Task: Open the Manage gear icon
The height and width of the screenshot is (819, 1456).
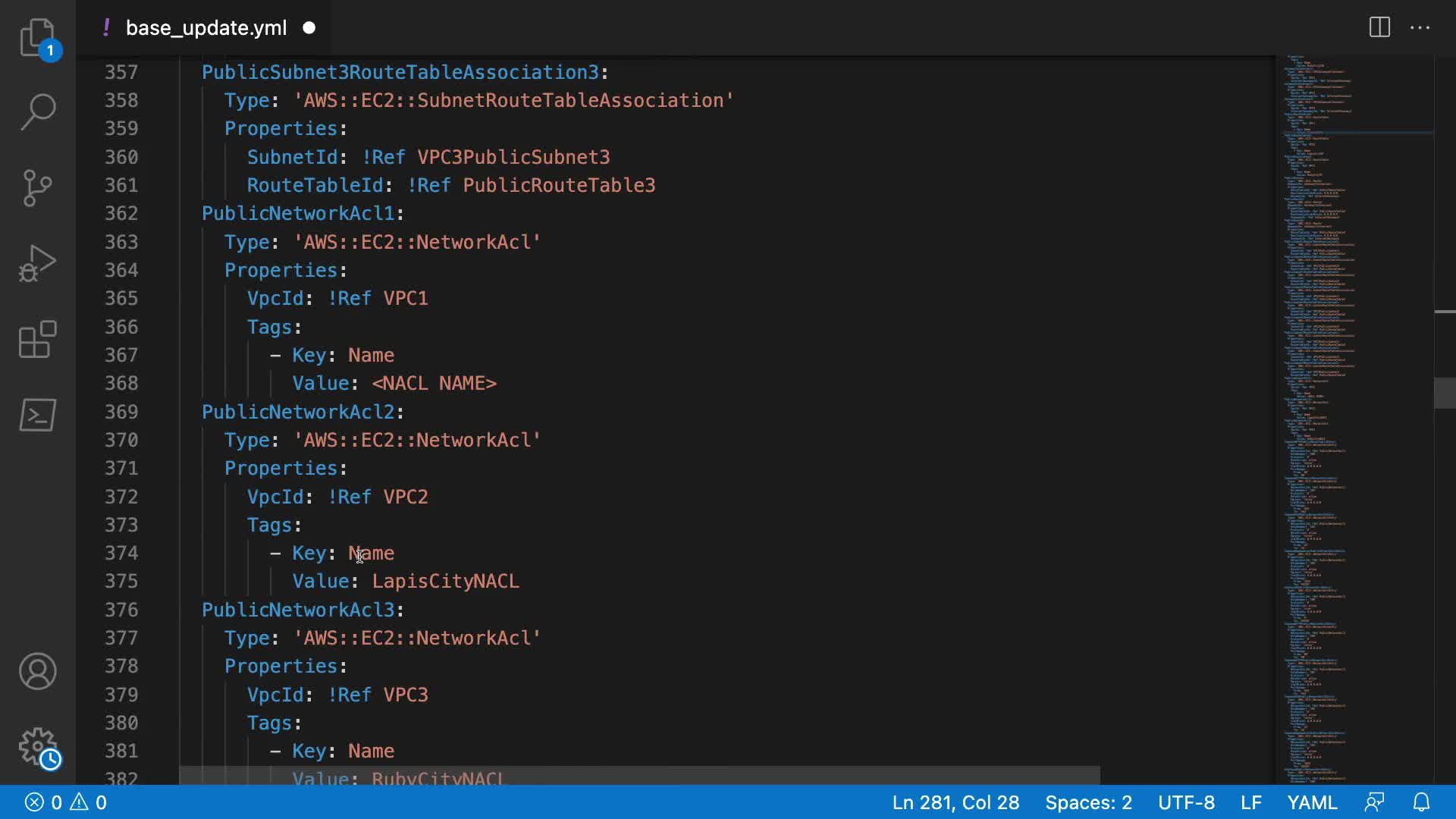Action: (x=37, y=747)
